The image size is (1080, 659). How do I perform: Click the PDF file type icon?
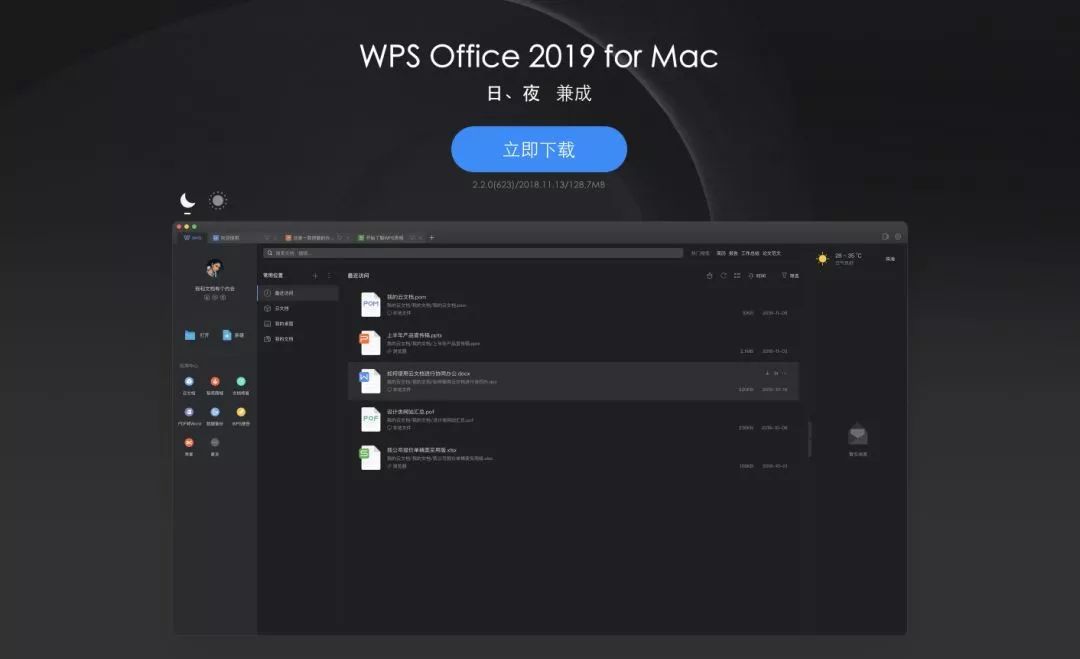click(x=371, y=419)
